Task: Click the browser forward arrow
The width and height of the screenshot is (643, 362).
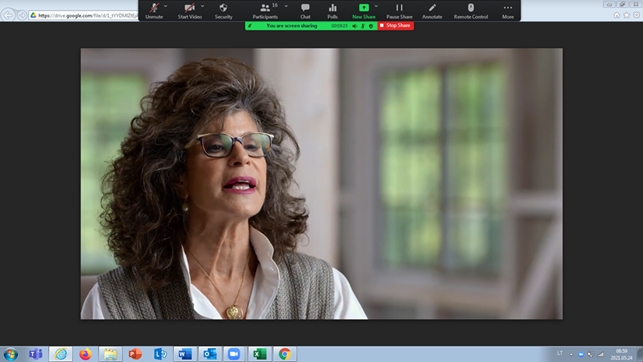Action: [21, 16]
